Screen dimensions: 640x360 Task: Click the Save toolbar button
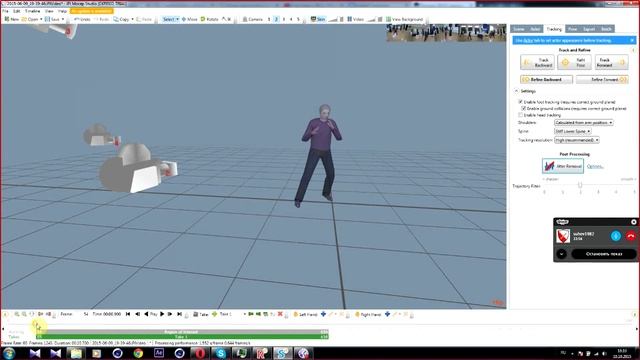[x=52, y=19]
